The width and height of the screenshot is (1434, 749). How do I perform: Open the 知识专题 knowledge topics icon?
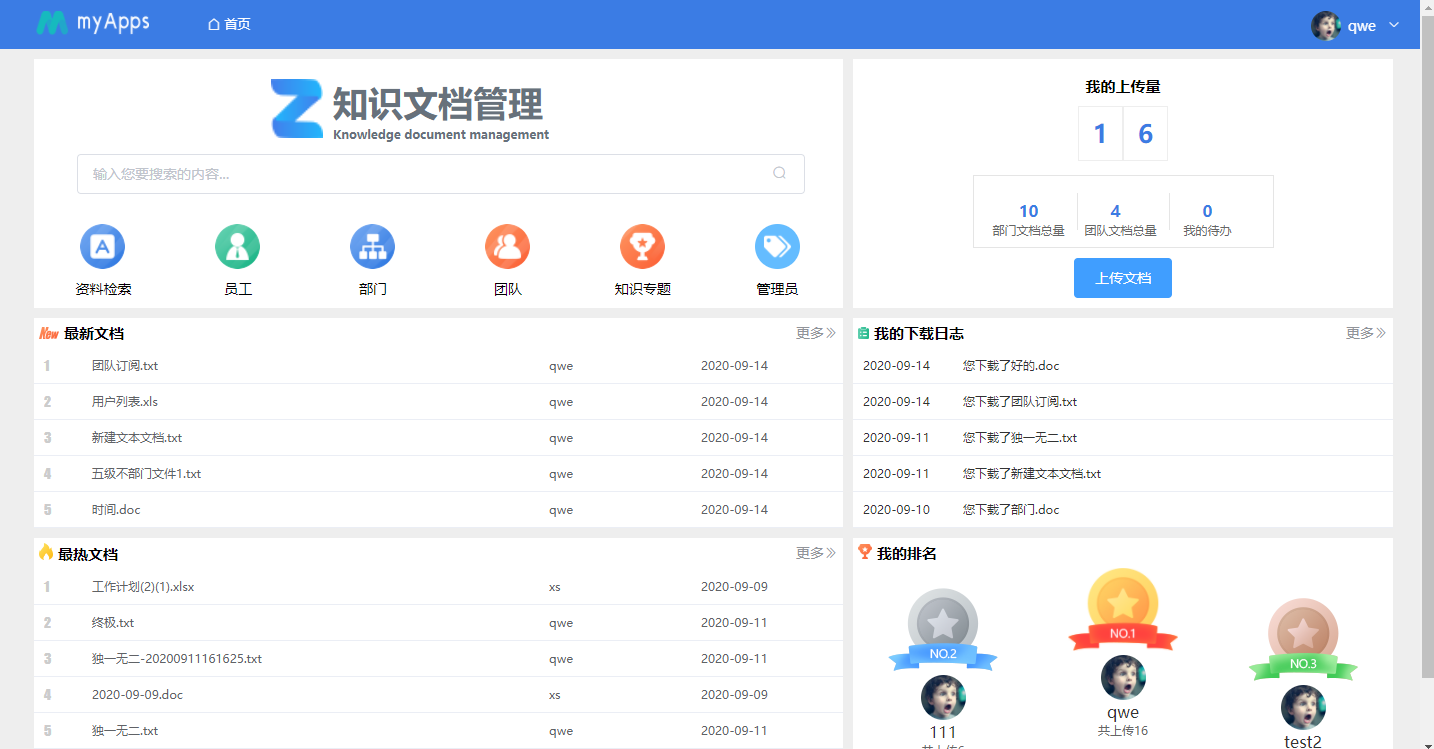click(642, 246)
